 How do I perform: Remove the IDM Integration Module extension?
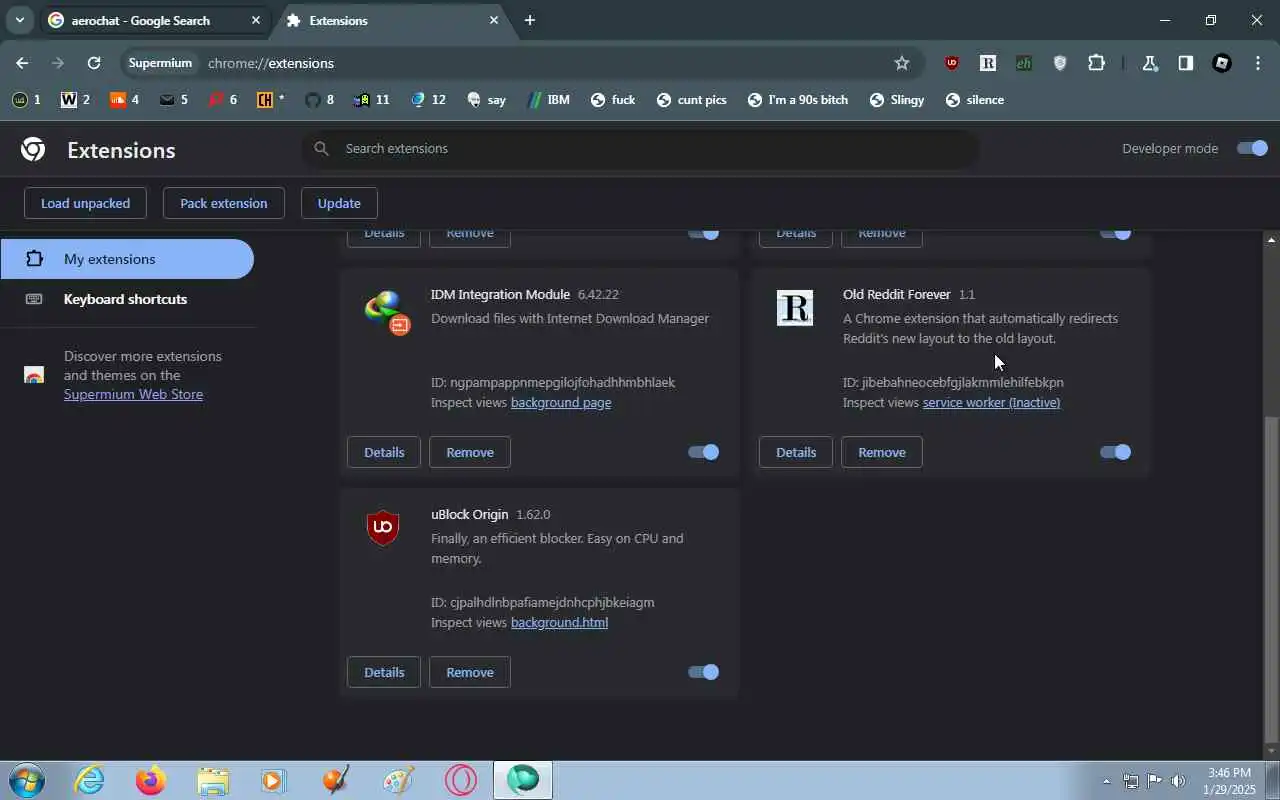pos(470,452)
